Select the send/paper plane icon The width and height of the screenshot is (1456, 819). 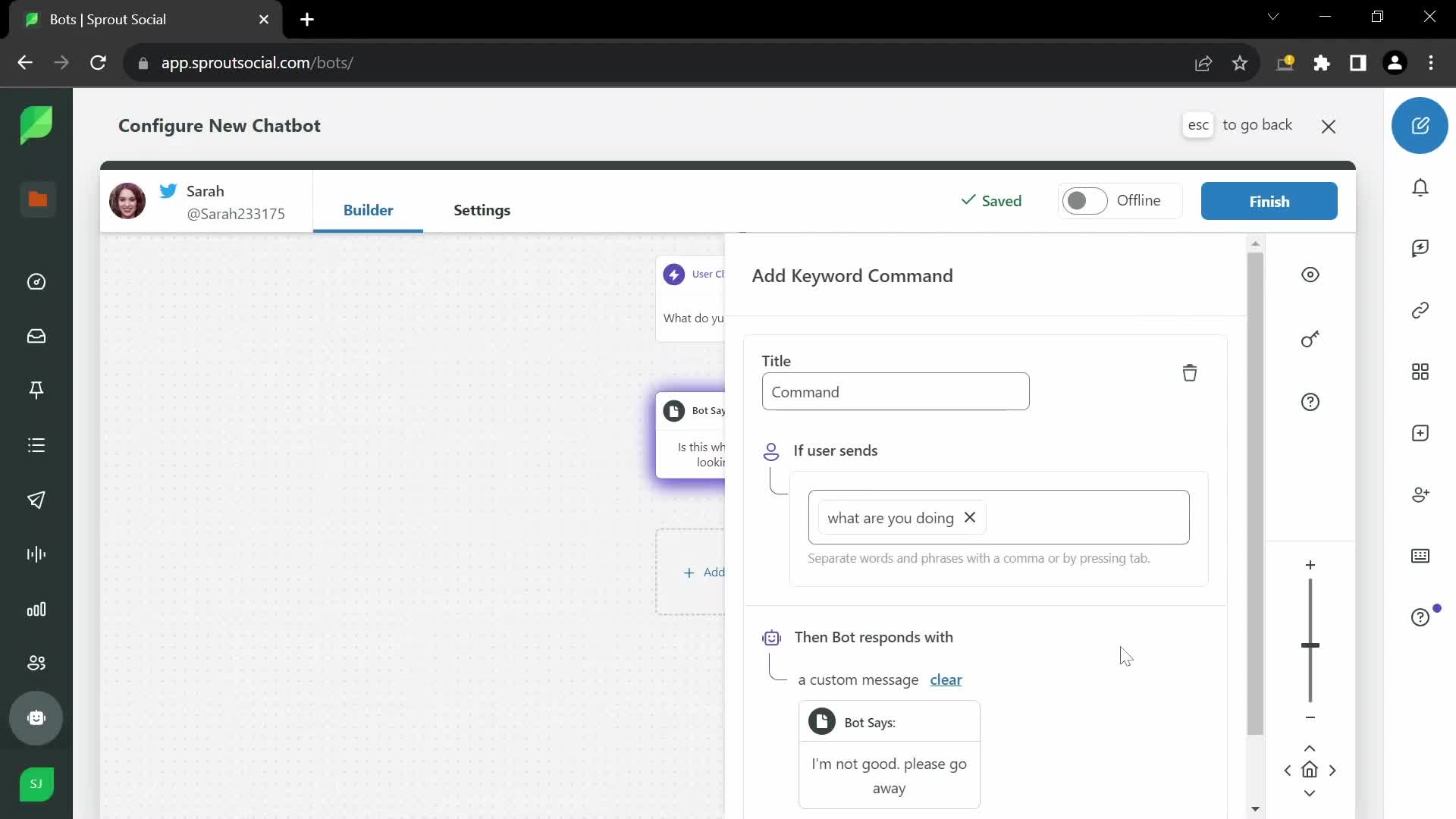click(37, 500)
